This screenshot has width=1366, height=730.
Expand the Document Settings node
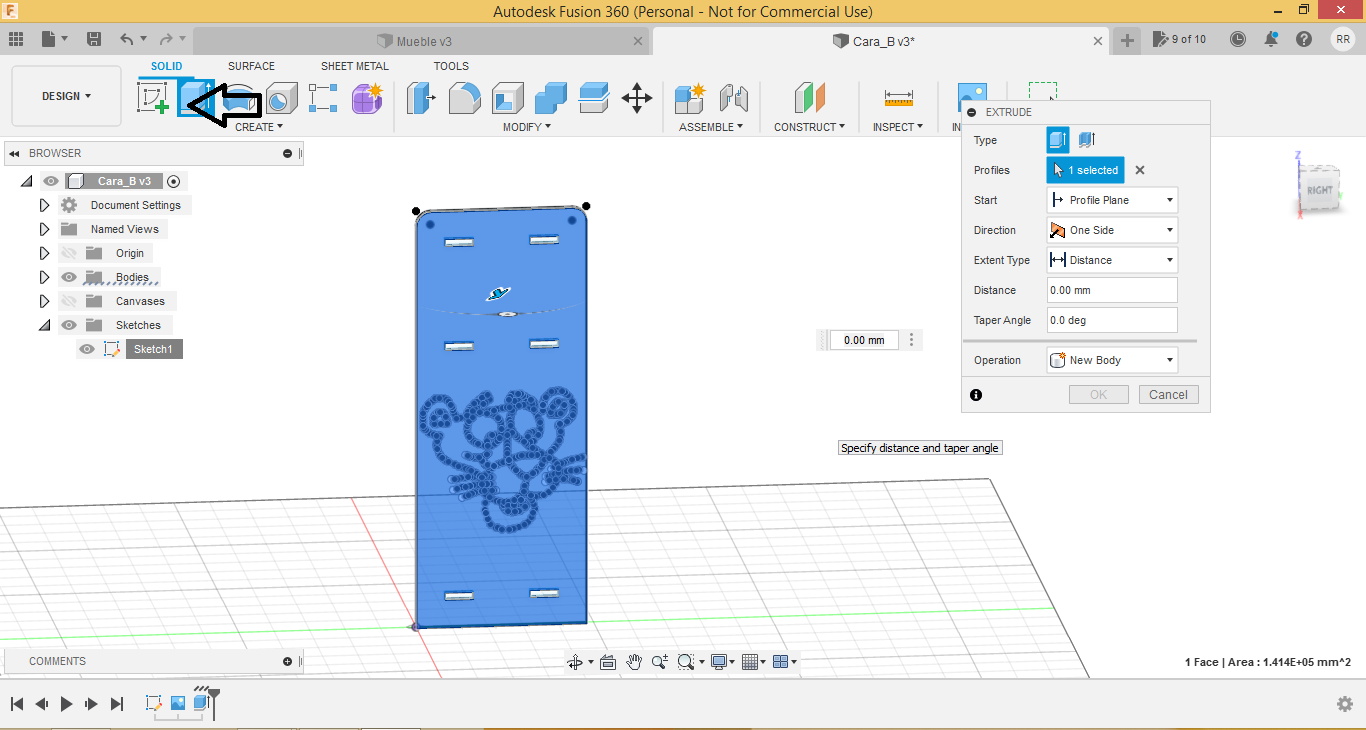(44, 205)
